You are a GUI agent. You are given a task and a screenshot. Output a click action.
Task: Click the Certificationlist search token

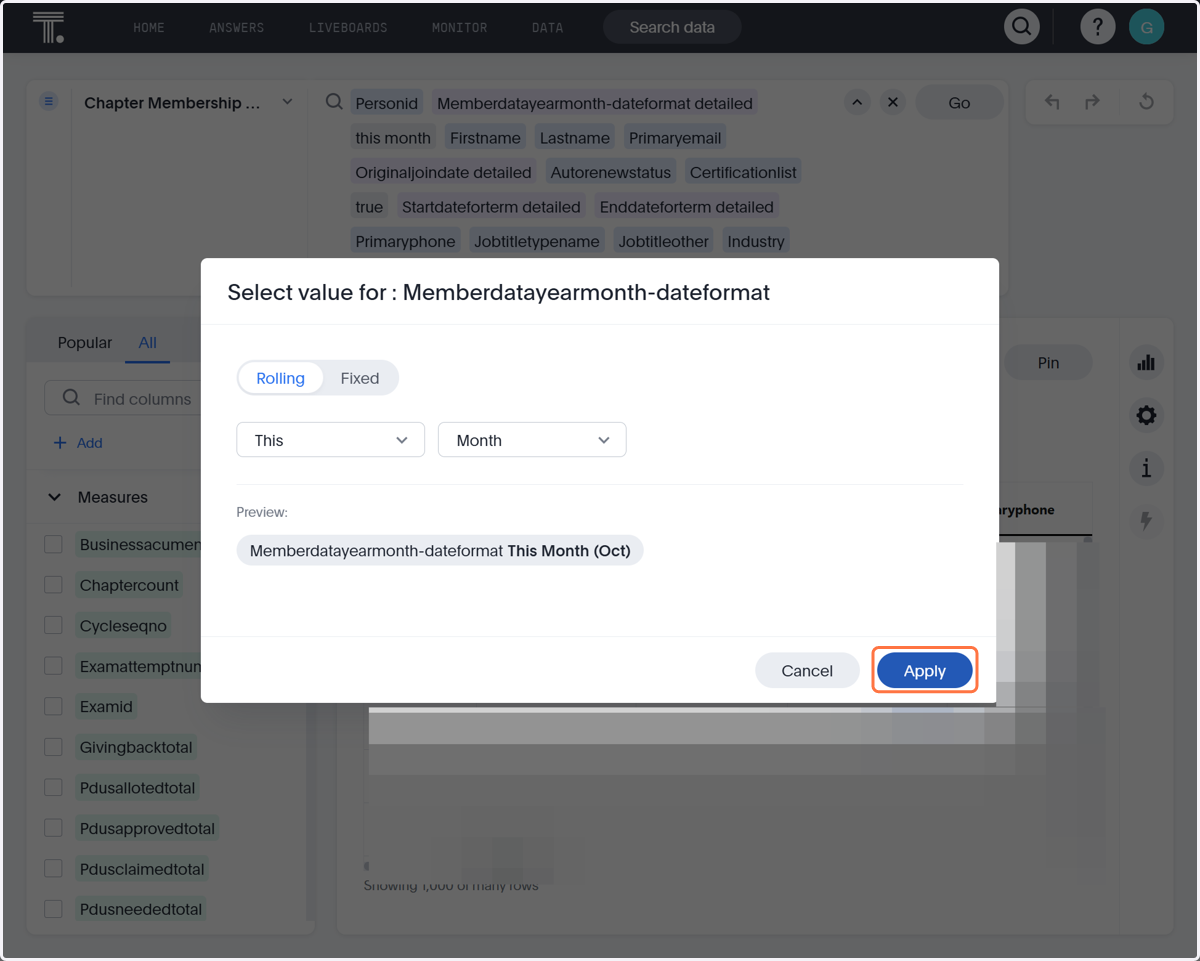pyautogui.click(x=743, y=172)
